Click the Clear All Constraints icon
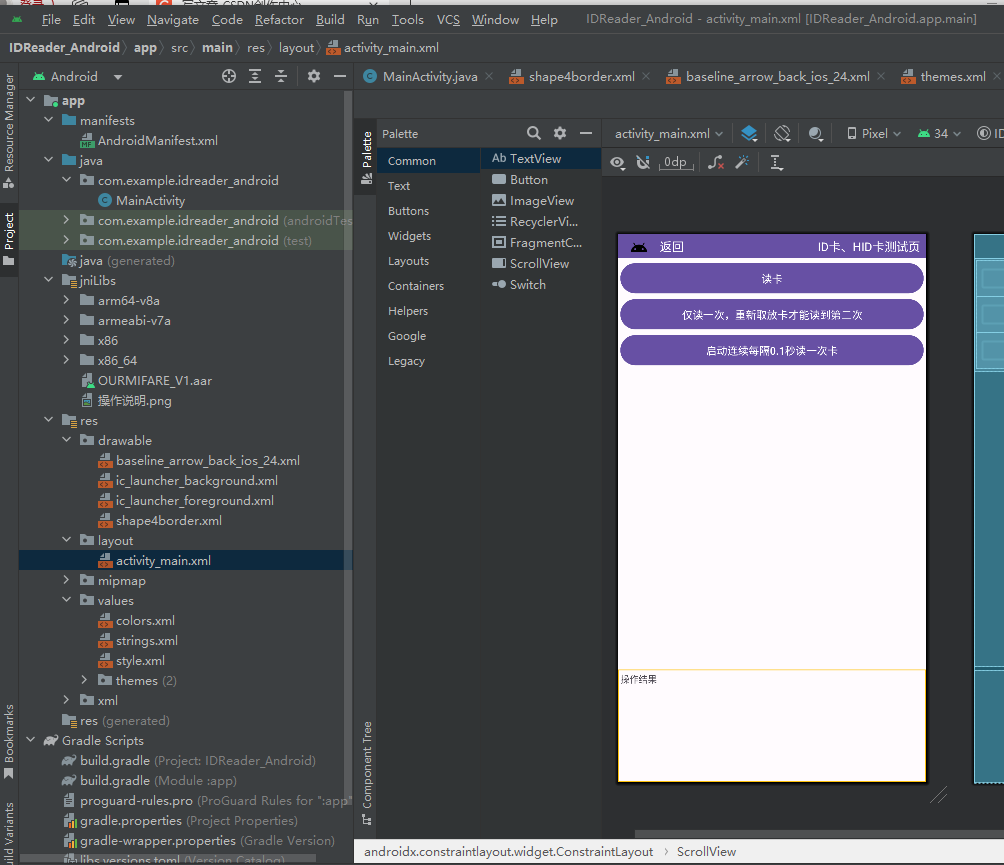The width and height of the screenshot is (1004, 865). click(x=716, y=162)
